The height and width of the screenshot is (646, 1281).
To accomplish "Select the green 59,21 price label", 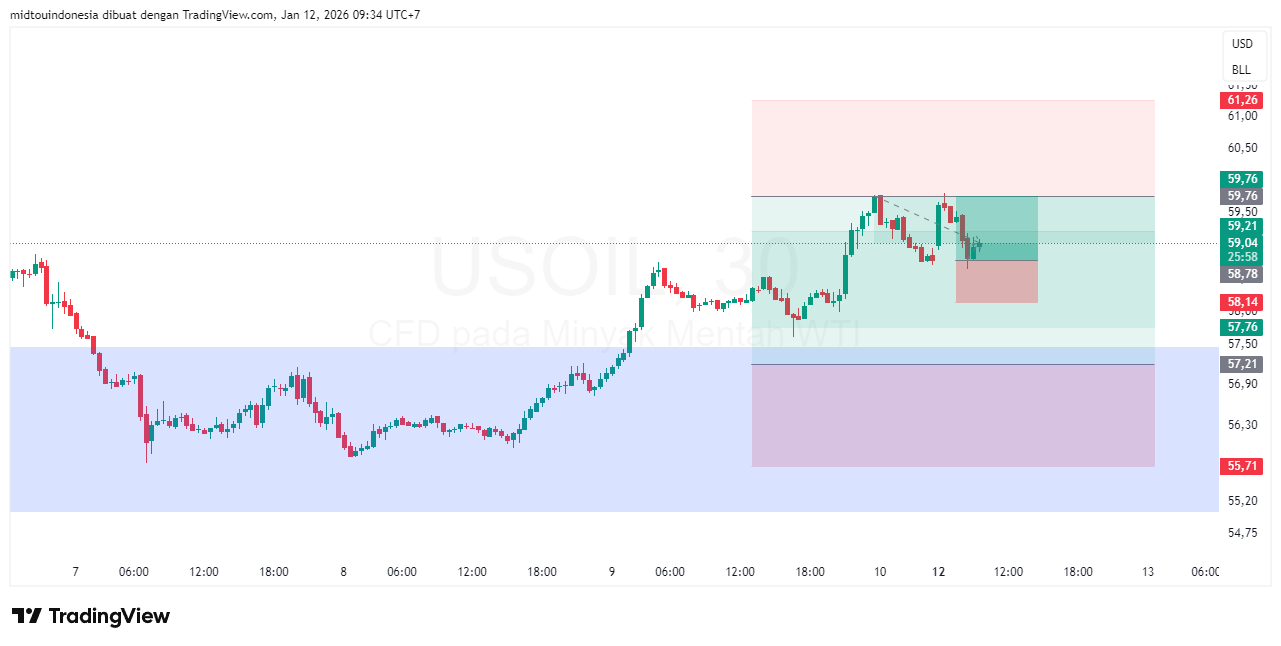I will click(1242, 227).
